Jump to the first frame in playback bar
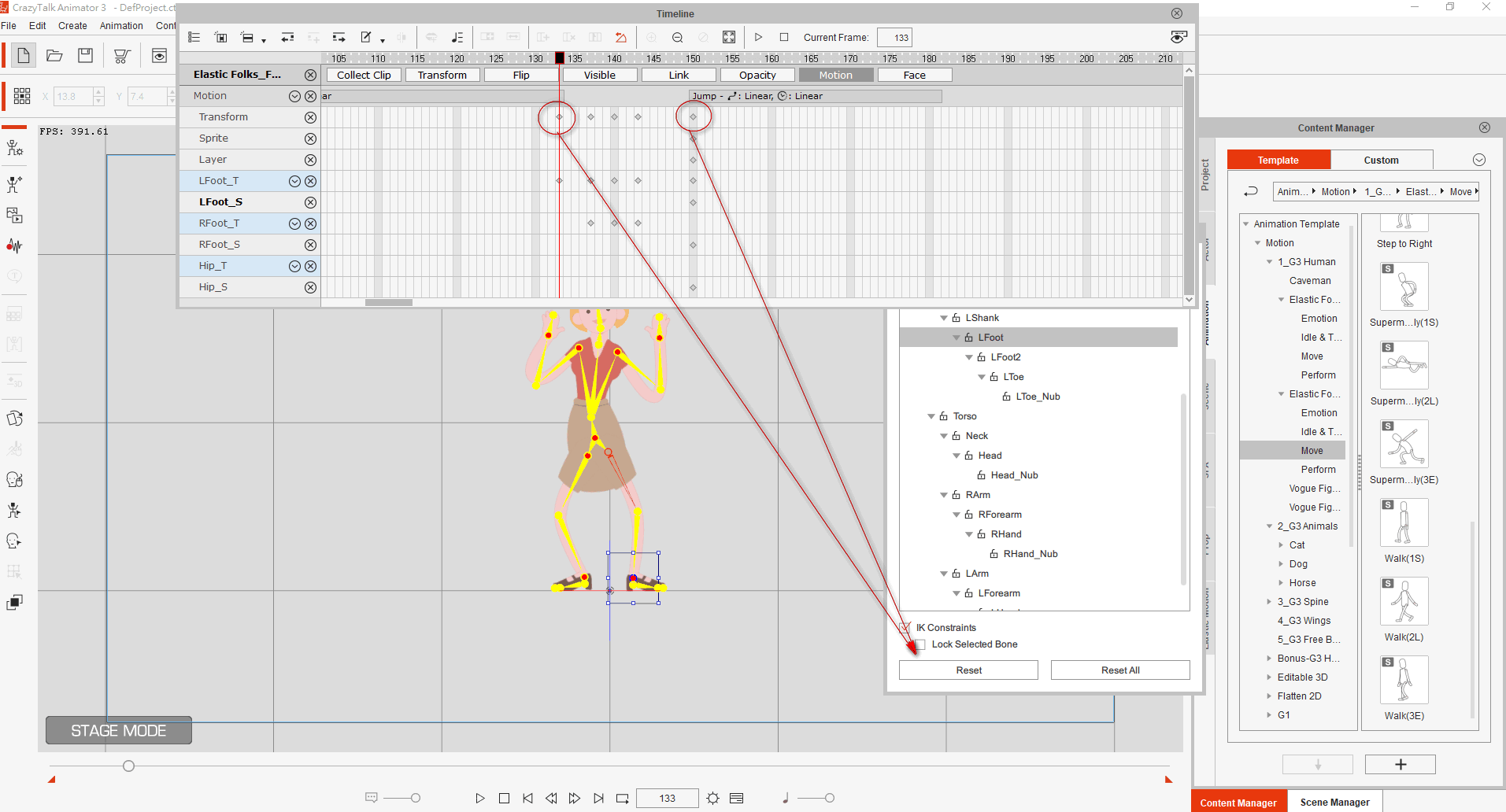 coord(527,798)
